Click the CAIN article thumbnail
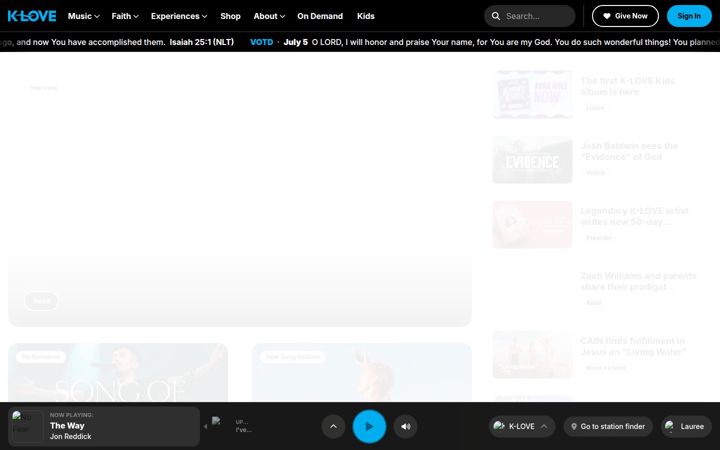 click(532, 354)
